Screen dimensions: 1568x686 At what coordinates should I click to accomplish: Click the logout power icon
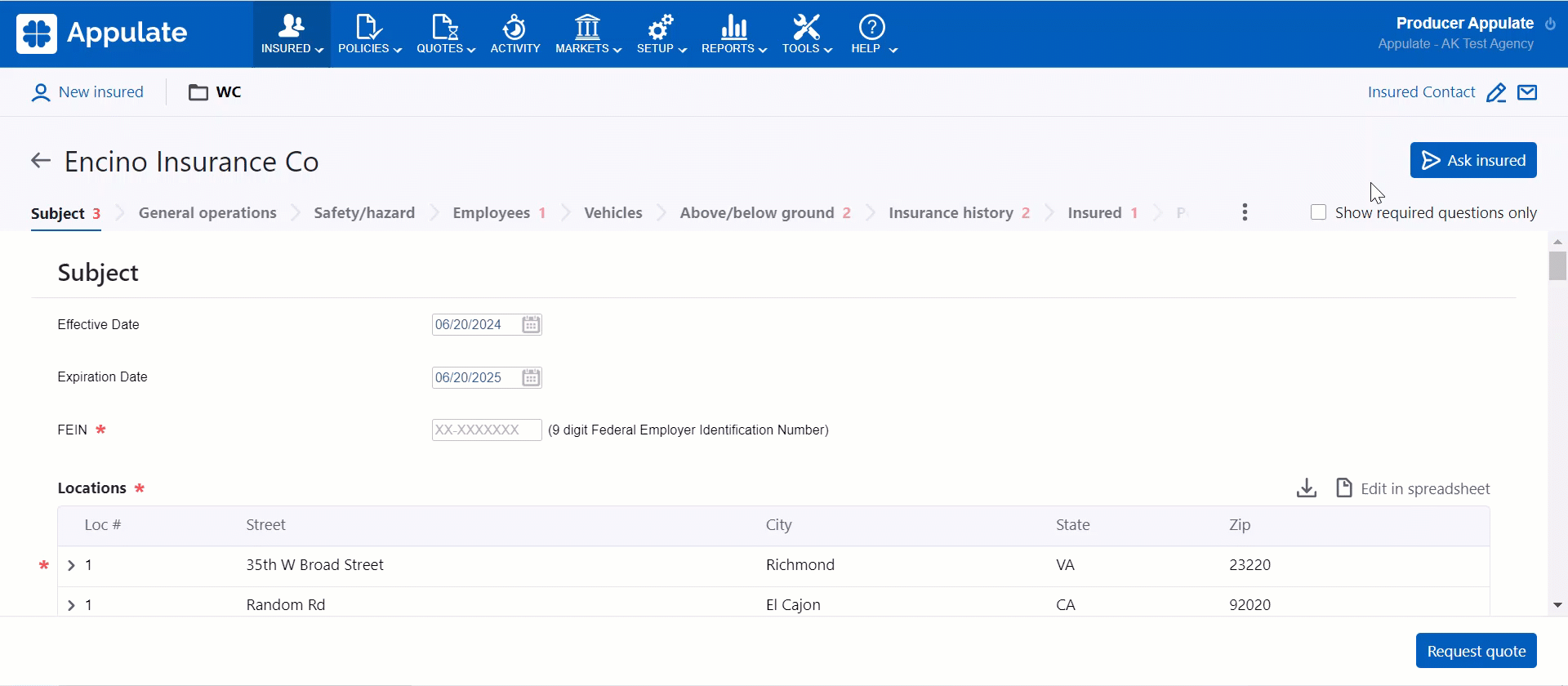(x=1550, y=24)
